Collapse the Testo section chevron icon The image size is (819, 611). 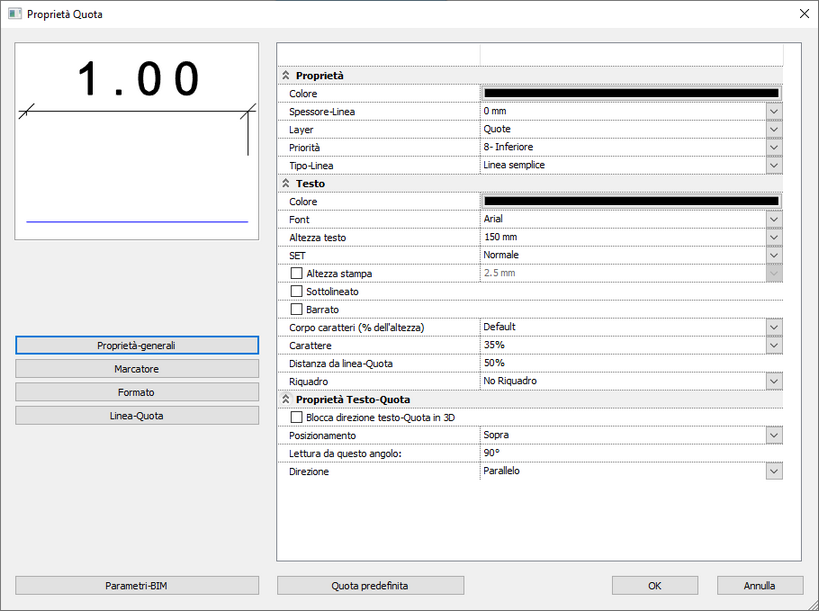286,183
